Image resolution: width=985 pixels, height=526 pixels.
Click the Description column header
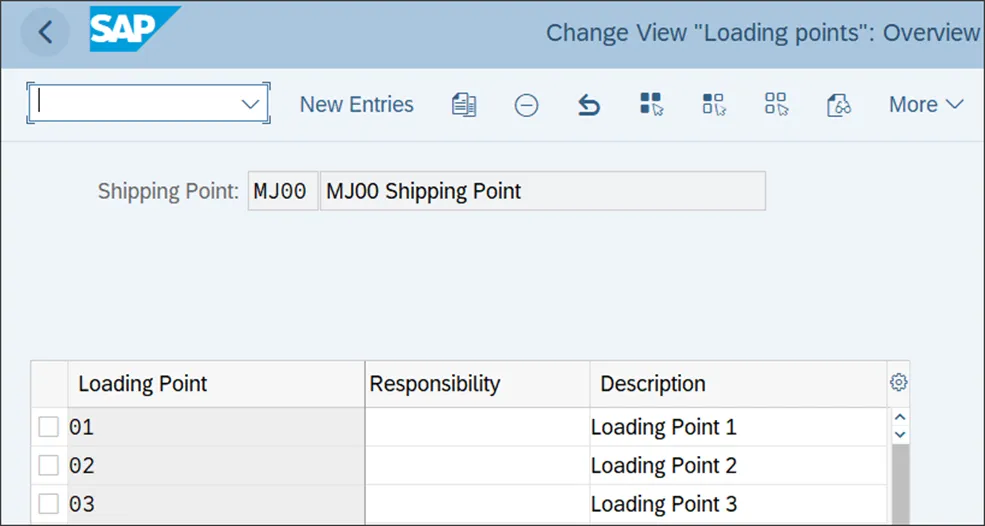coord(653,384)
